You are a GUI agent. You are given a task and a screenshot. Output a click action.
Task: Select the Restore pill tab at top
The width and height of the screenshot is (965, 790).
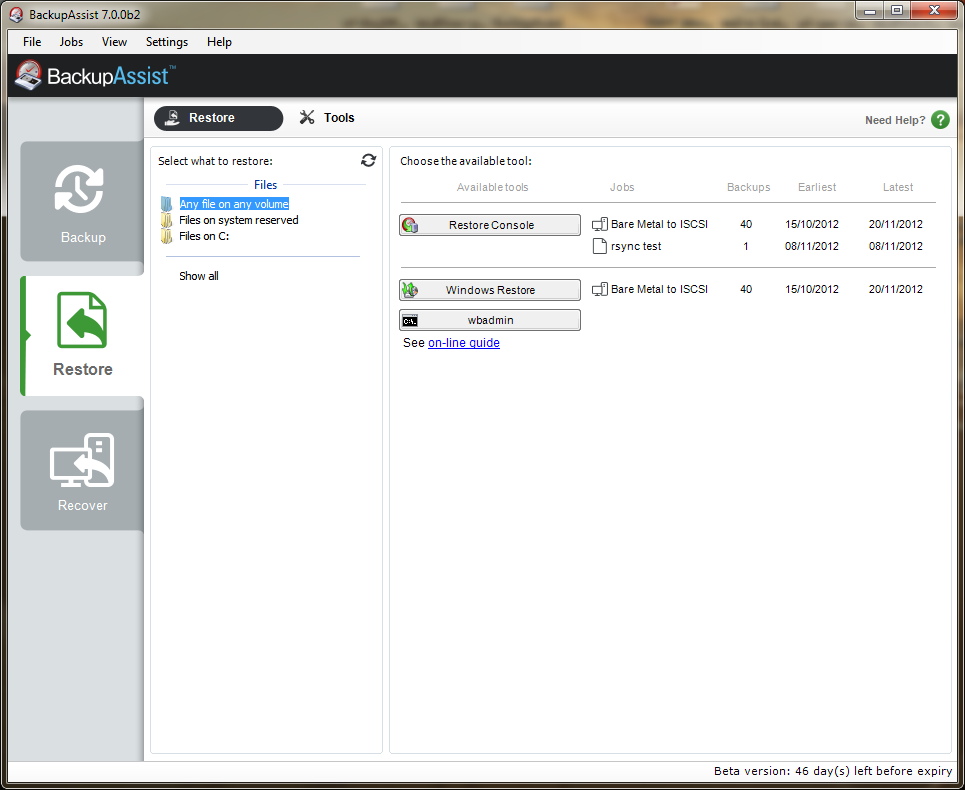point(218,118)
